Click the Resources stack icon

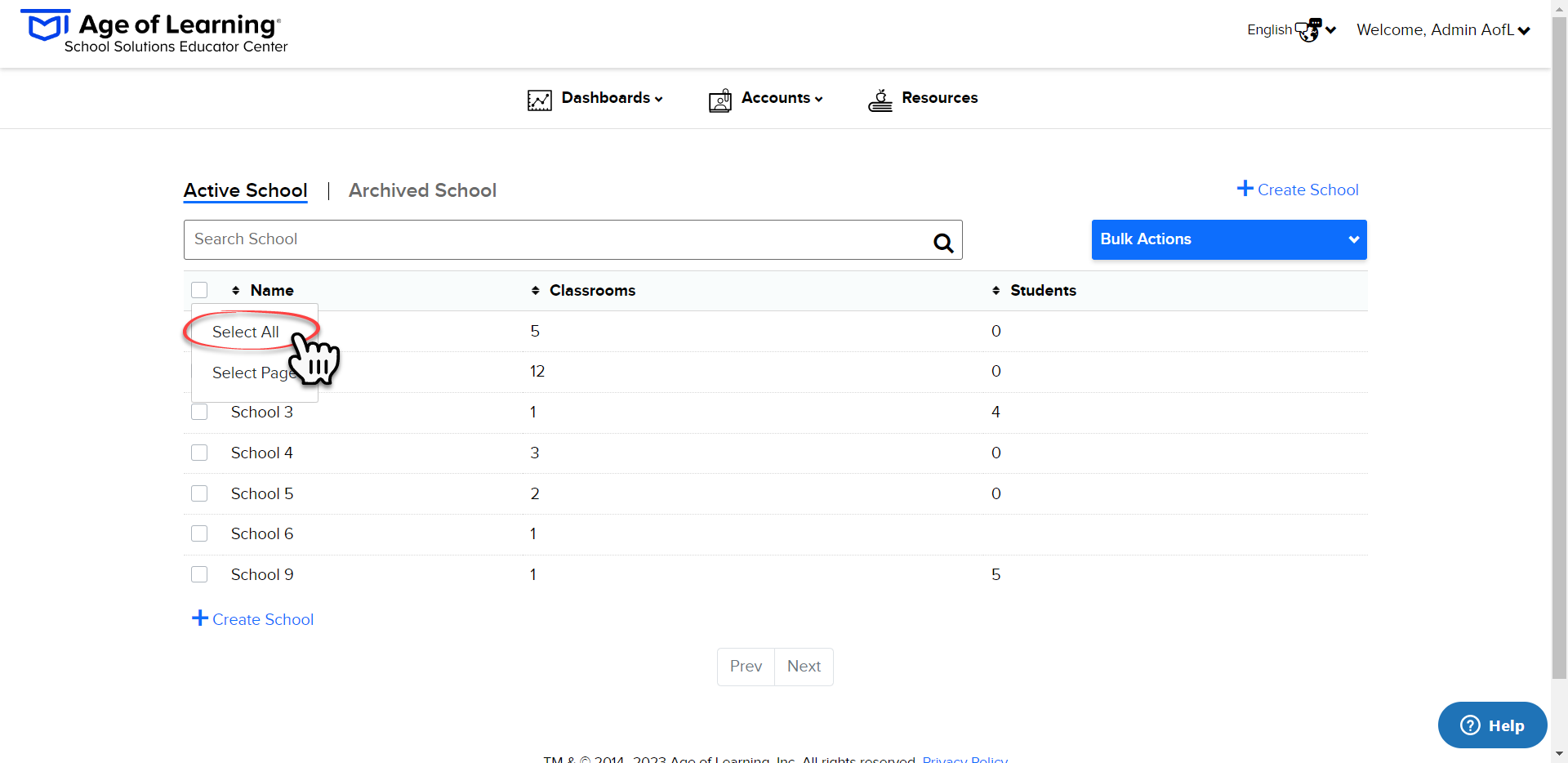(x=880, y=100)
